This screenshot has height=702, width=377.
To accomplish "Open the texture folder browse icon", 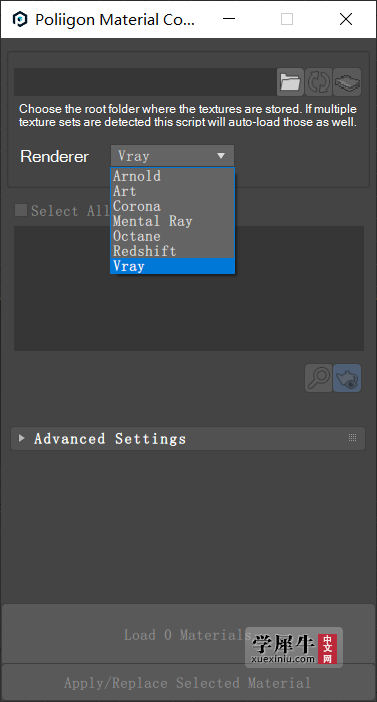I will [290, 82].
